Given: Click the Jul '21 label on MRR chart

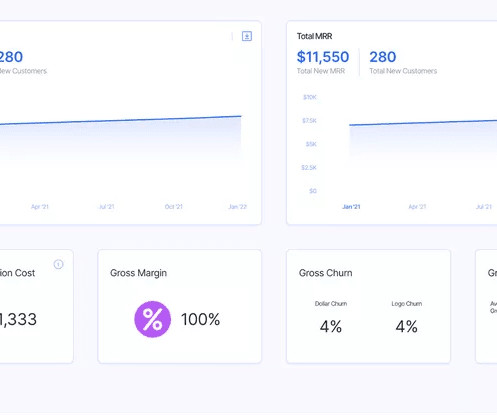Looking at the screenshot, I should point(484,207).
